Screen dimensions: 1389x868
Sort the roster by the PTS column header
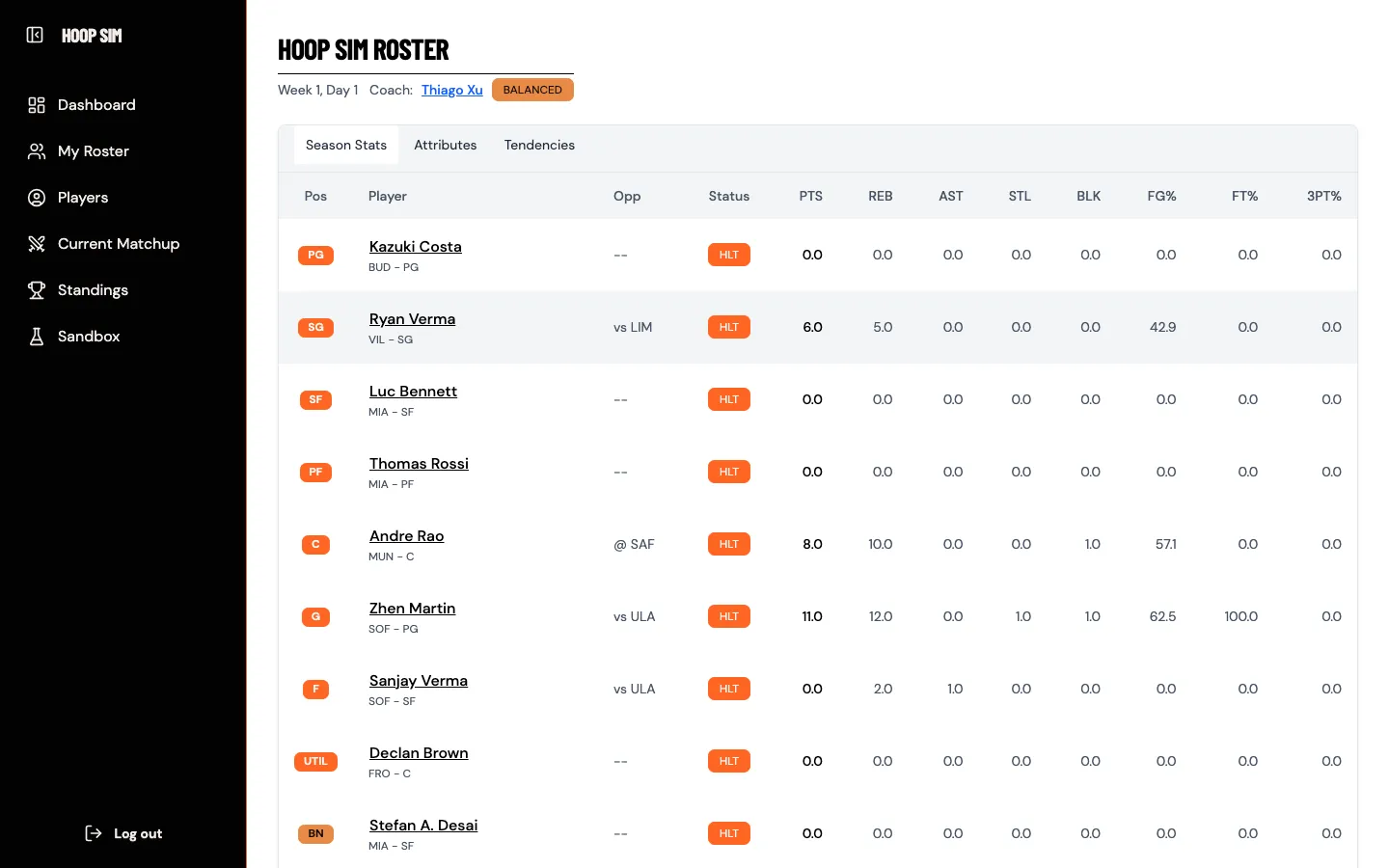pyautogui.click(x=811, y=196)
